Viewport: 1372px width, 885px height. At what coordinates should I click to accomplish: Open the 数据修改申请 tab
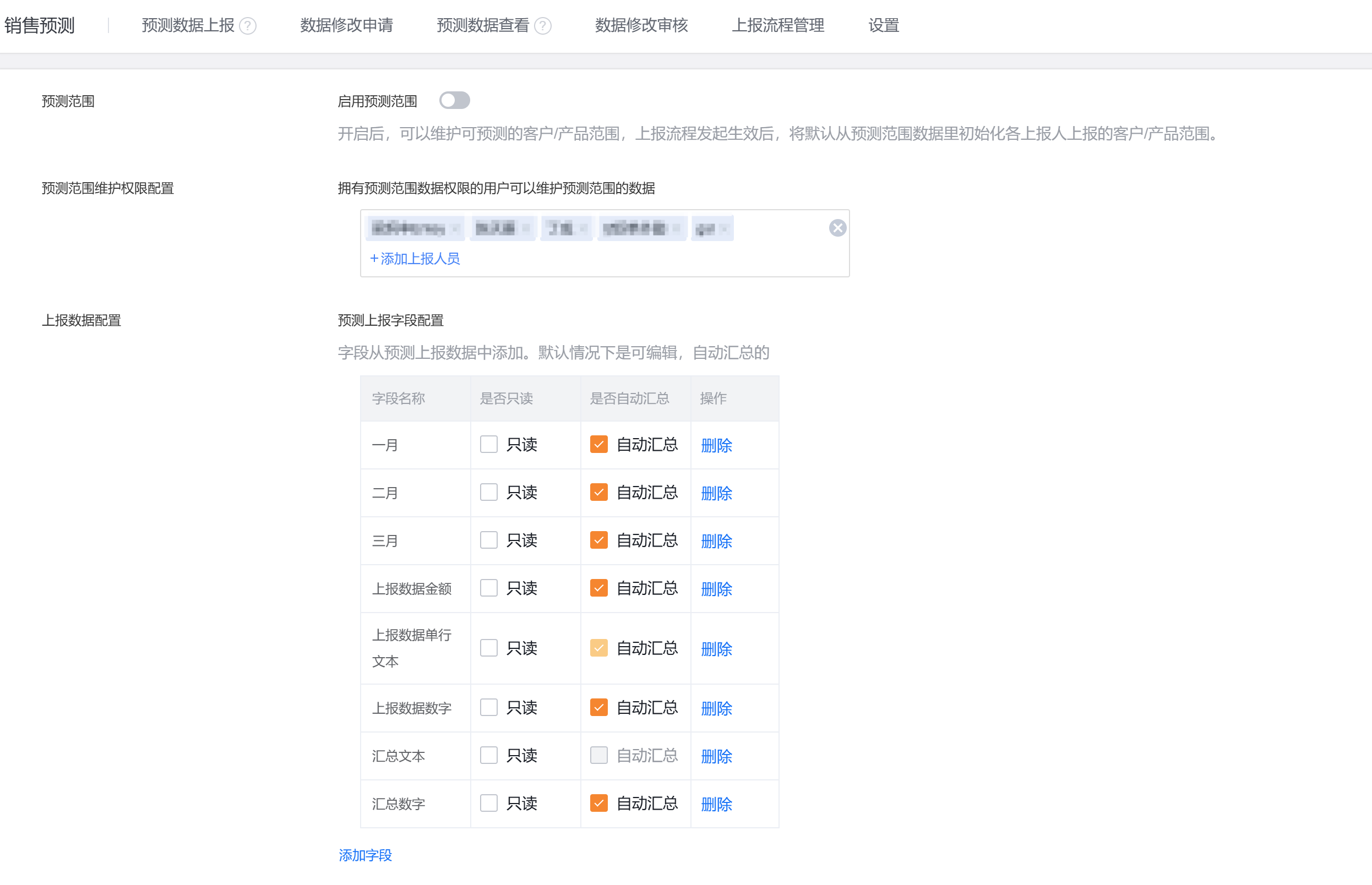pyautogui.click(x=346, y=25)
